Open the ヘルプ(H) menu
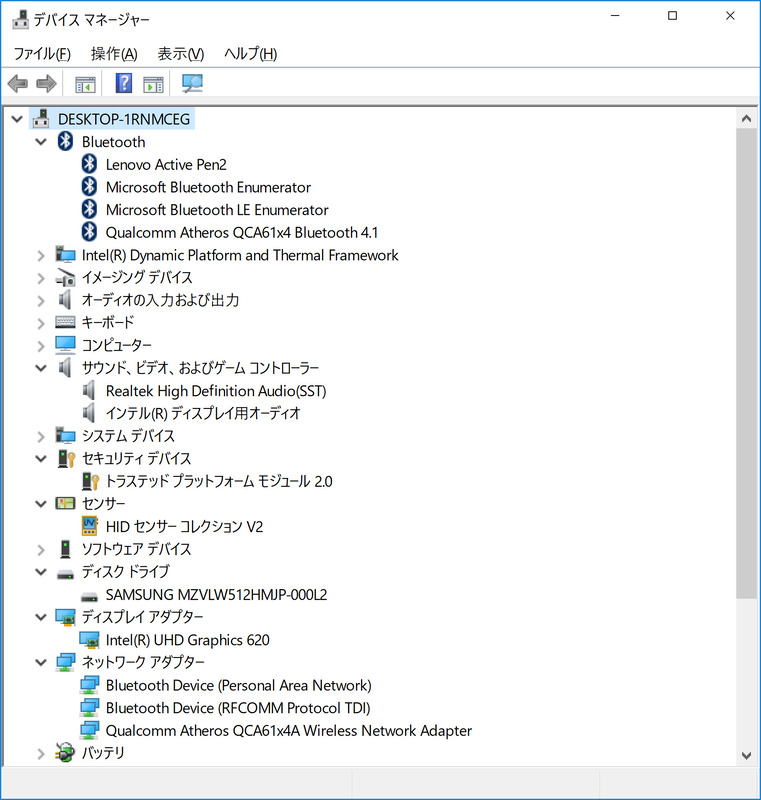This screenshot has height=800, width=761. (x=250, y=54)
